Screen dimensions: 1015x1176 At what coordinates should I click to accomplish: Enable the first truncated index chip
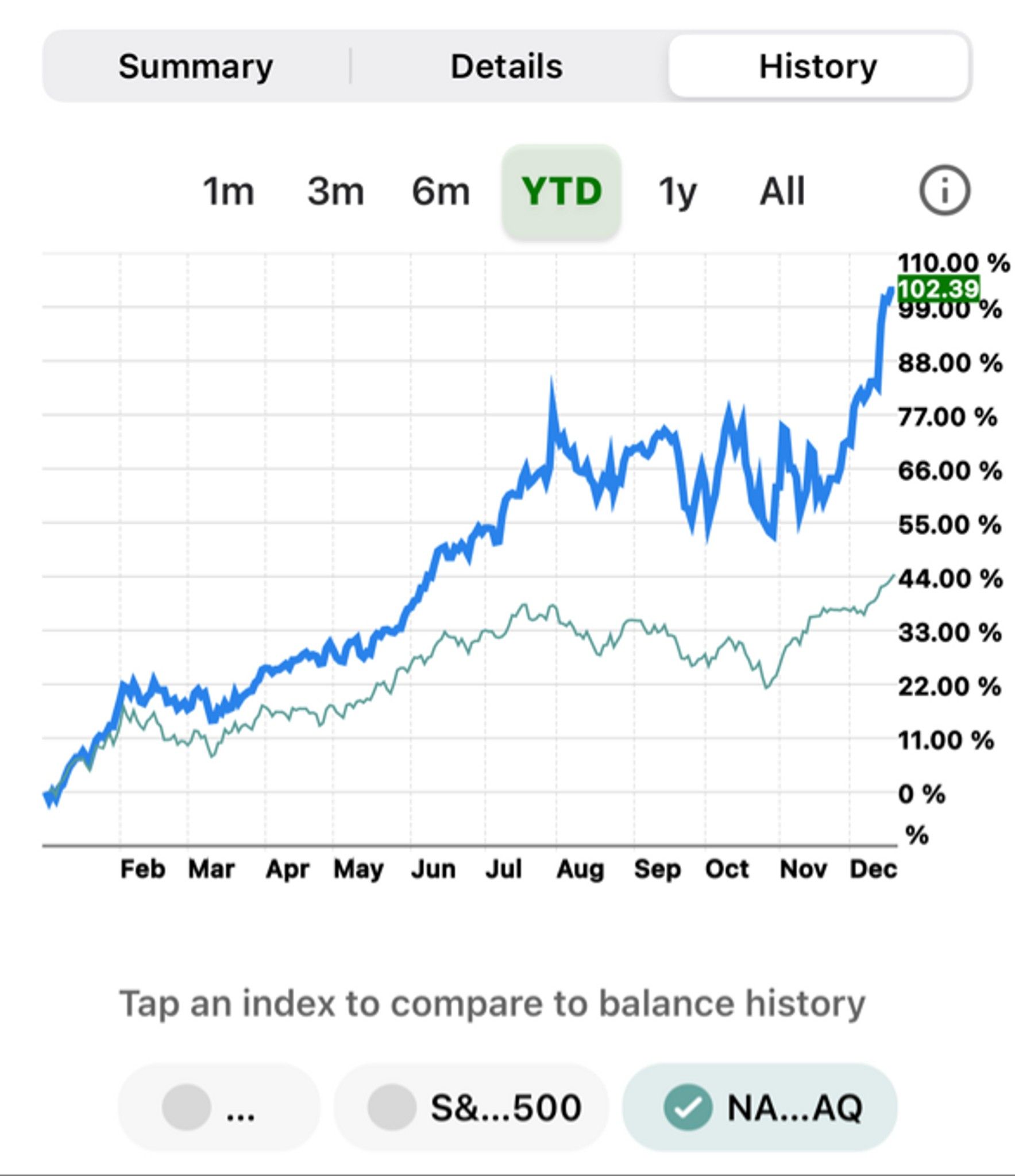[x=219, y=1108]
